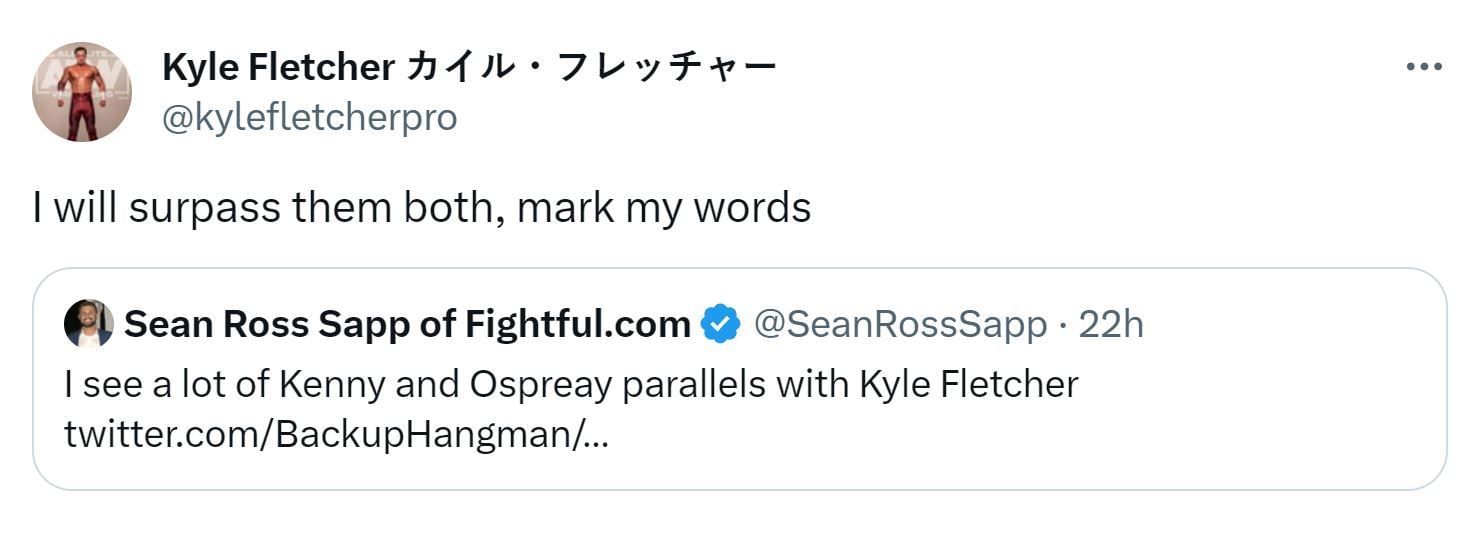The width and height of the screenshot is (1481, 538).
Task: Open the three-dot more options menu
Action: click(x=1423, y=67)
